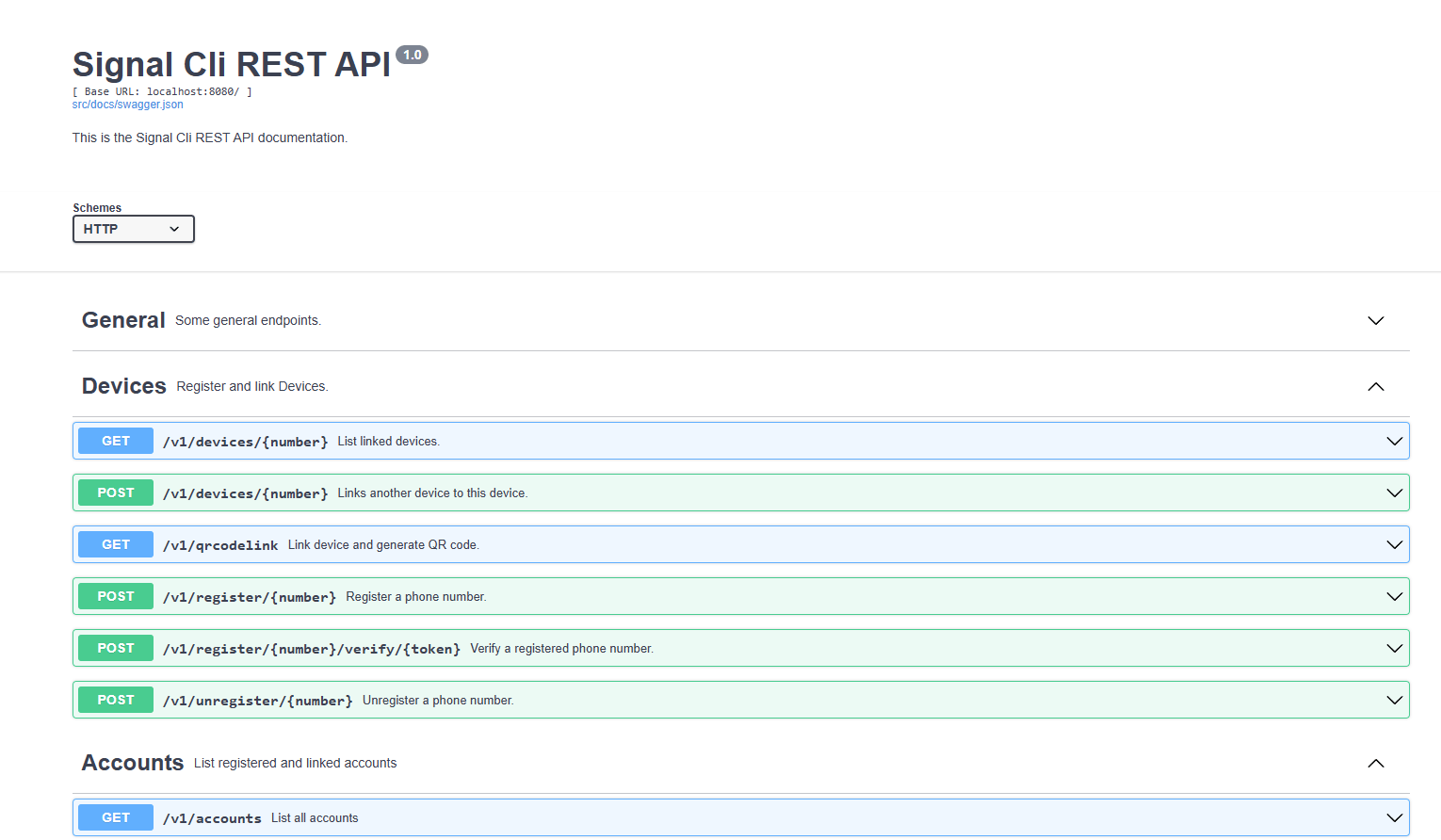Screen dimensions: 1441x840
Task: Click 'List linked devices.' description
Action: 389,441
